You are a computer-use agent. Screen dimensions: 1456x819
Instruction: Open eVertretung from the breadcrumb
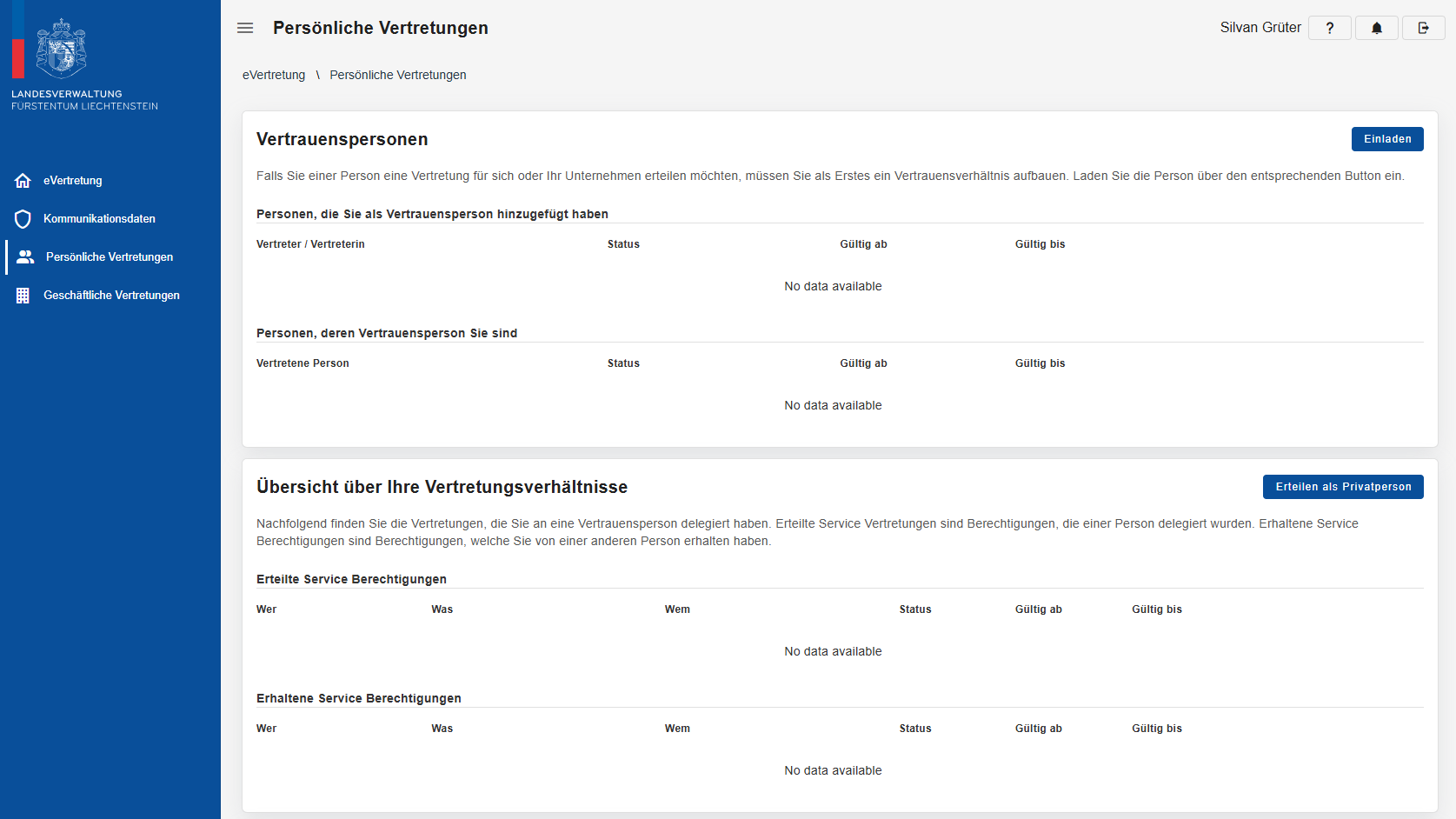pos(274,75)
